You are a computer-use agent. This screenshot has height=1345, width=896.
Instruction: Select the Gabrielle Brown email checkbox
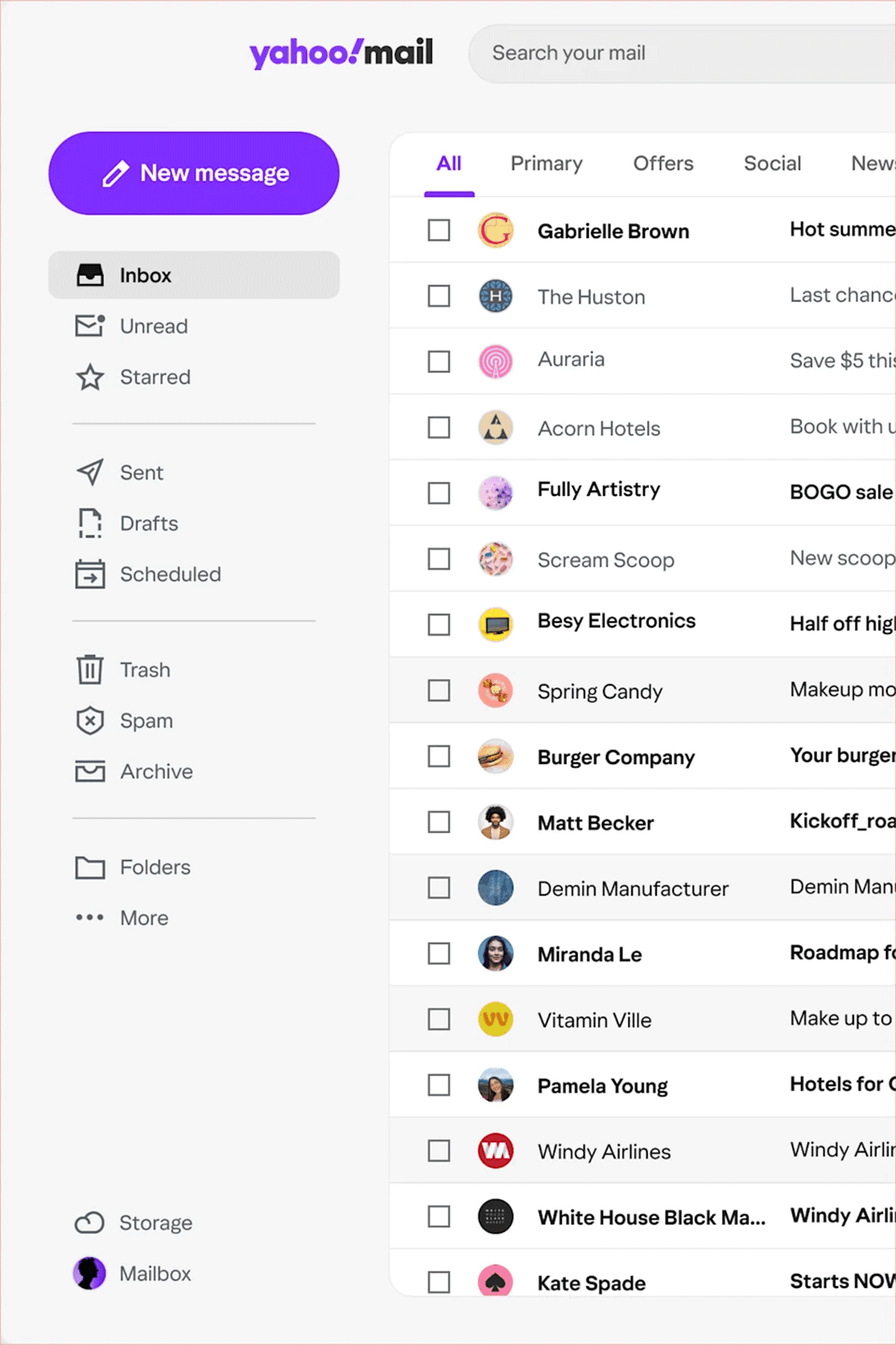[438, 230]
